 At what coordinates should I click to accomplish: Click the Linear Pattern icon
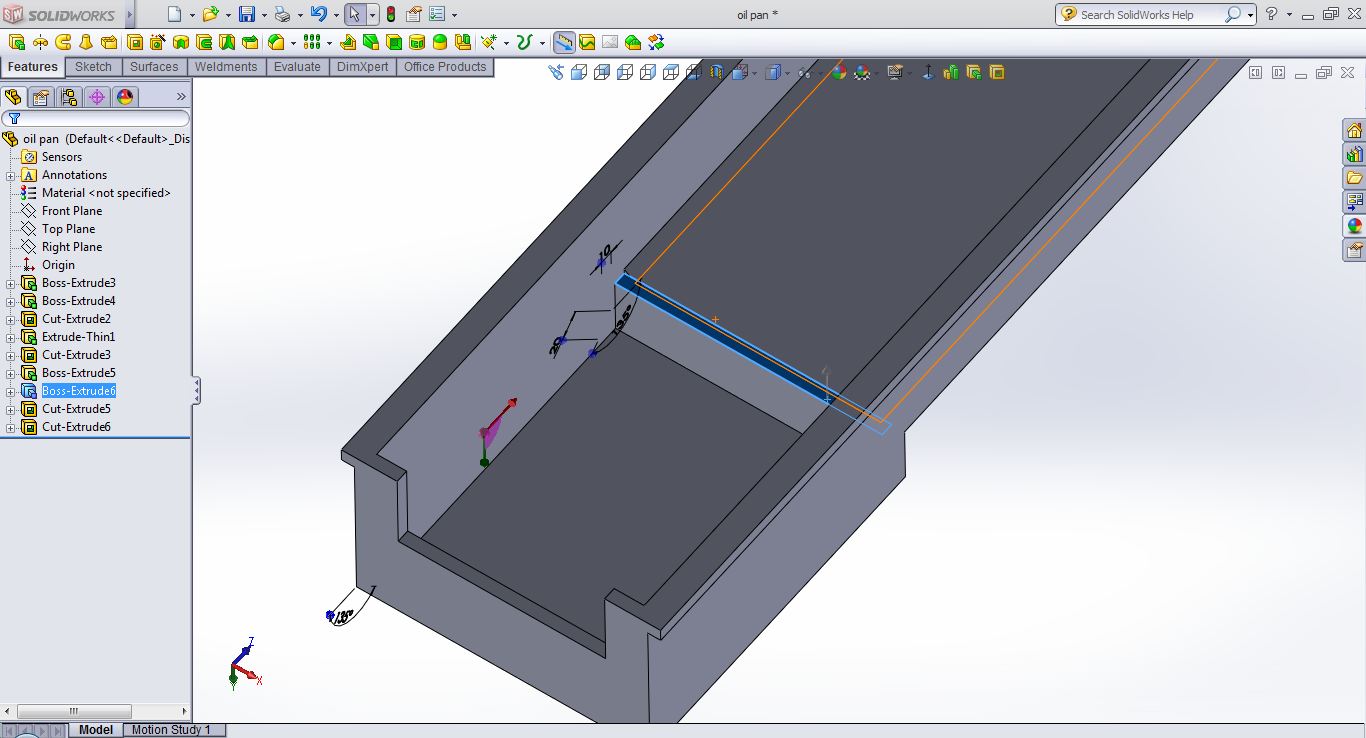312,42
